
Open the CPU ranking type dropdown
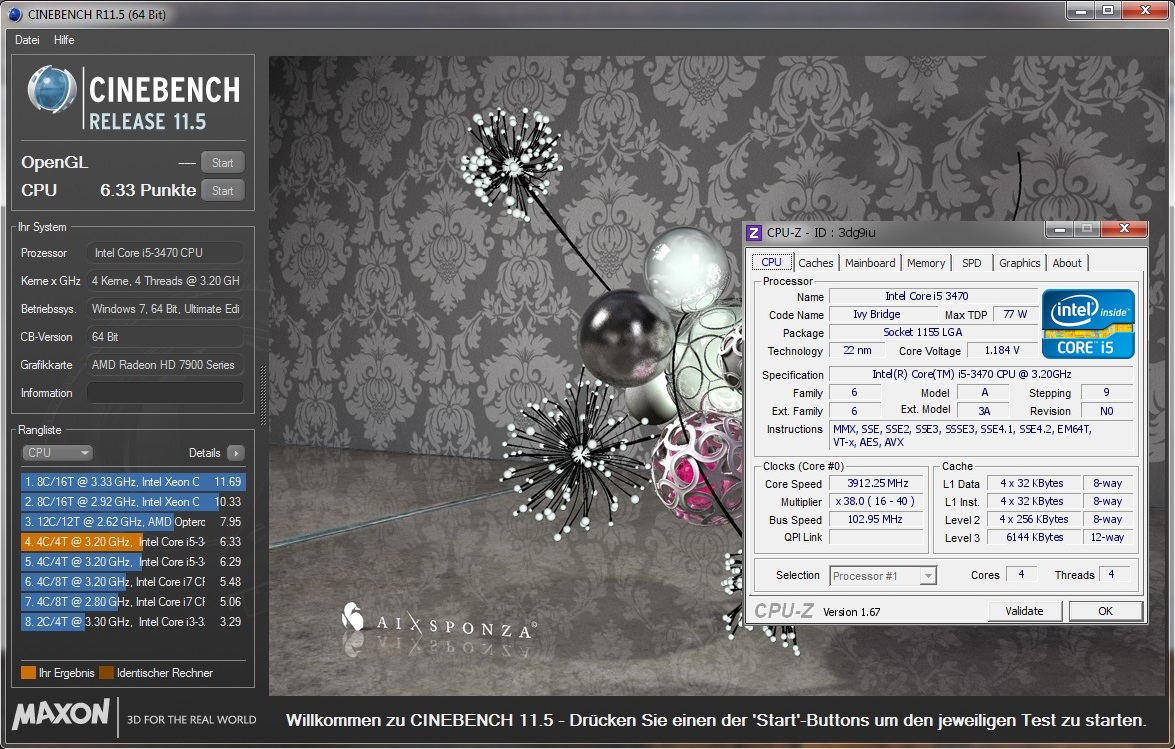point(57,453)
